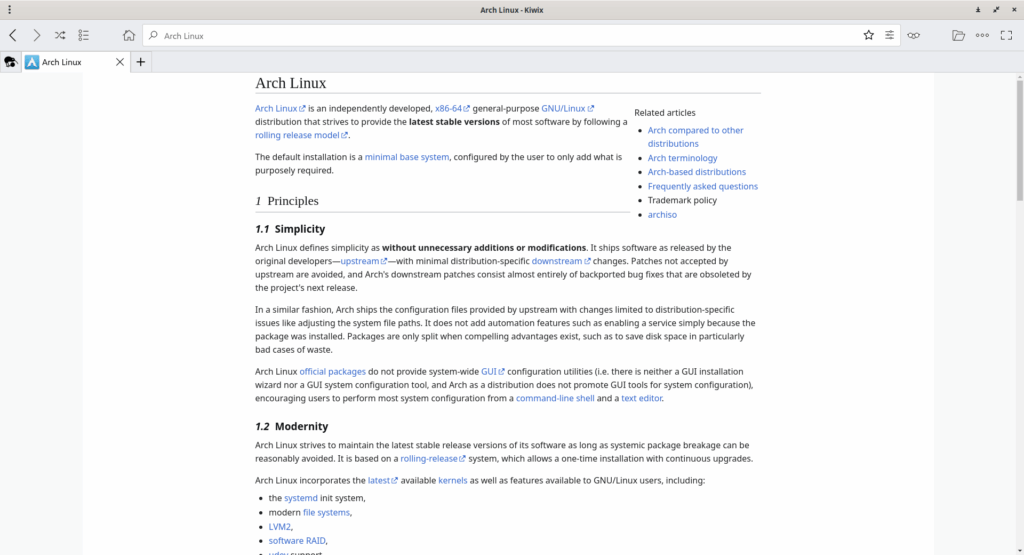Viewport: 1024px width, 555px height.
Task: Follow the systemd link
Action: (x=300, y=498)
